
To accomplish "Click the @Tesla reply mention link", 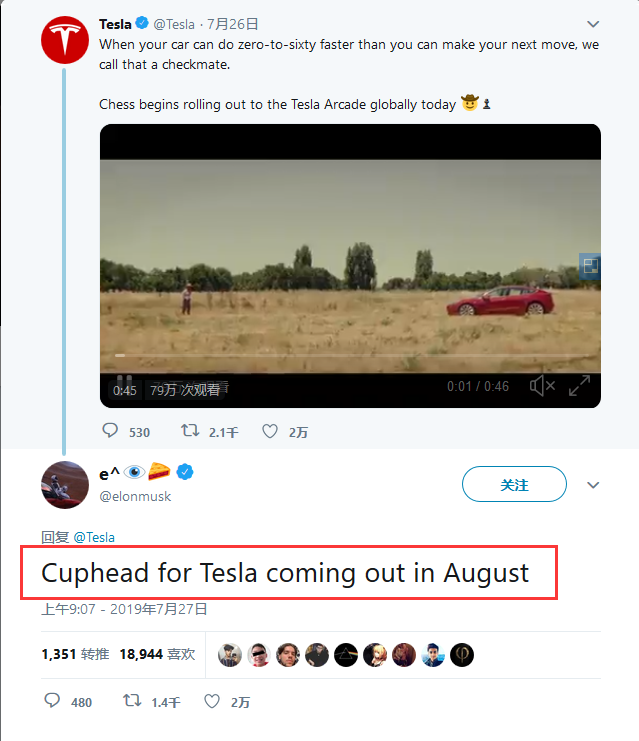I will pyautogui.click(x=94, y=537).
